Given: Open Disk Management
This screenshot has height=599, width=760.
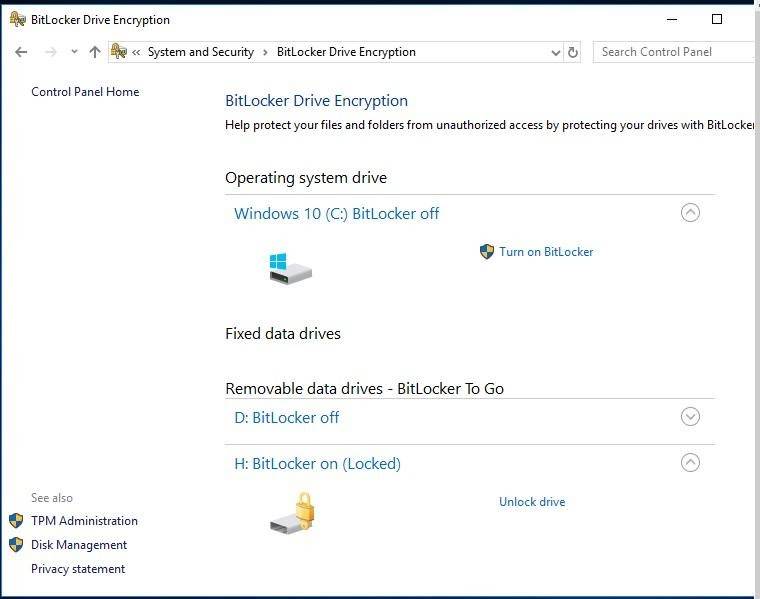Looking at the screenshot, I should point(79,545).
